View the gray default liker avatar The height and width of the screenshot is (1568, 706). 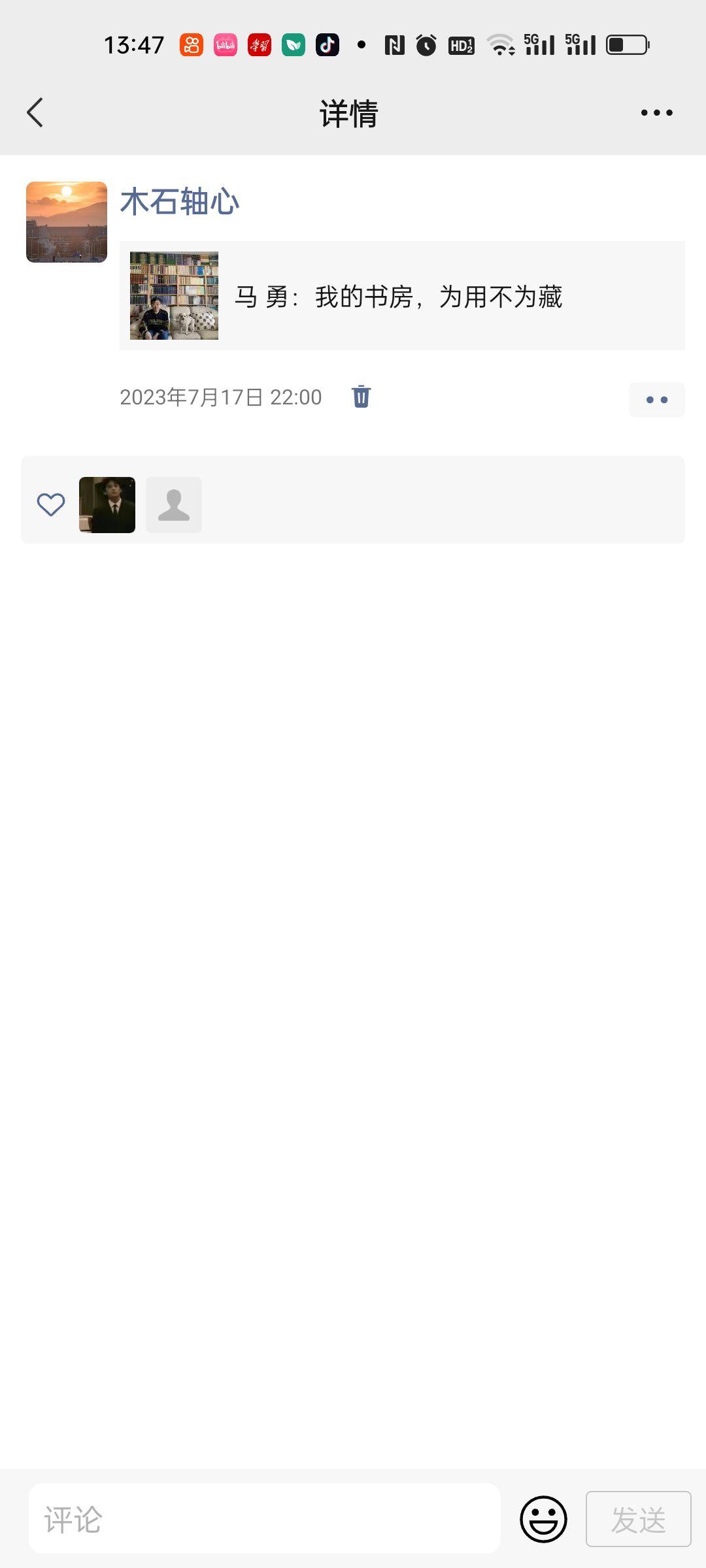(x=174, y=504)
